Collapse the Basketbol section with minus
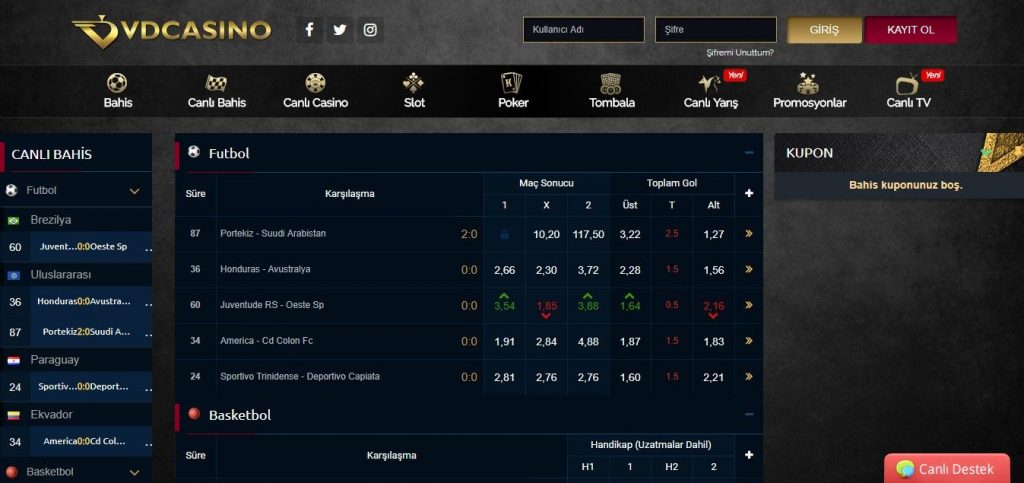 pyautogui.click(x=749, y=414)
